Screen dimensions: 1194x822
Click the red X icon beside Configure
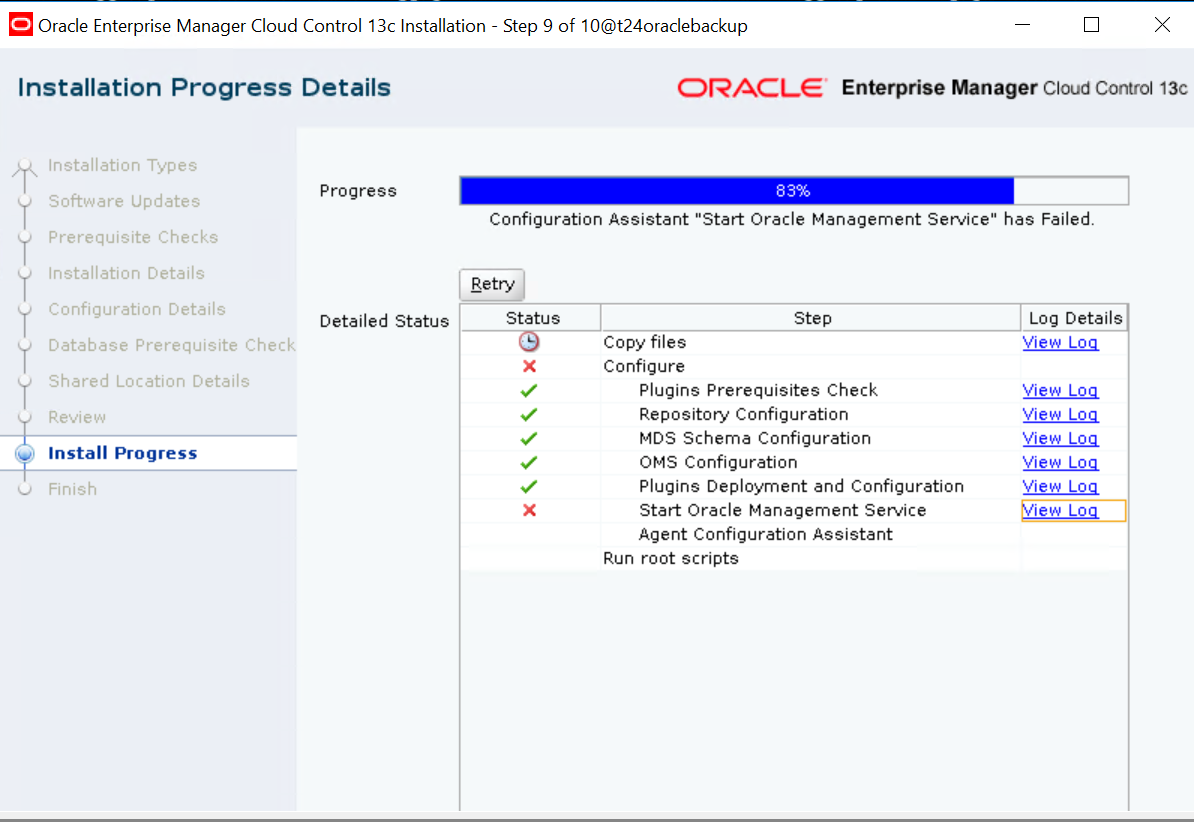tap(530, 366)
